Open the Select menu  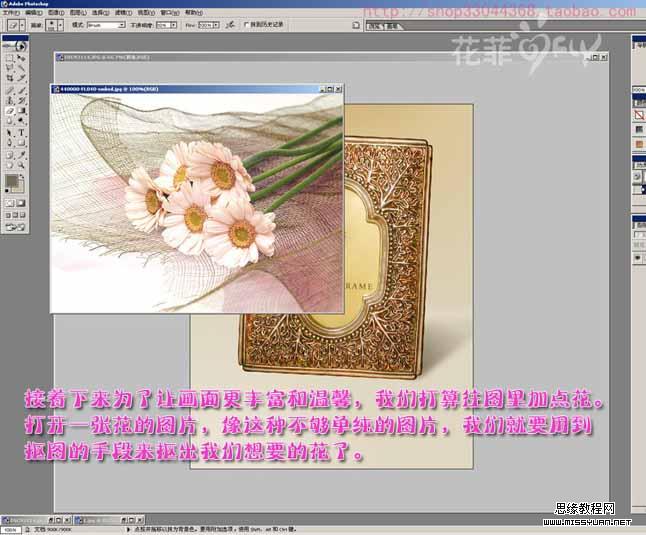101,12
